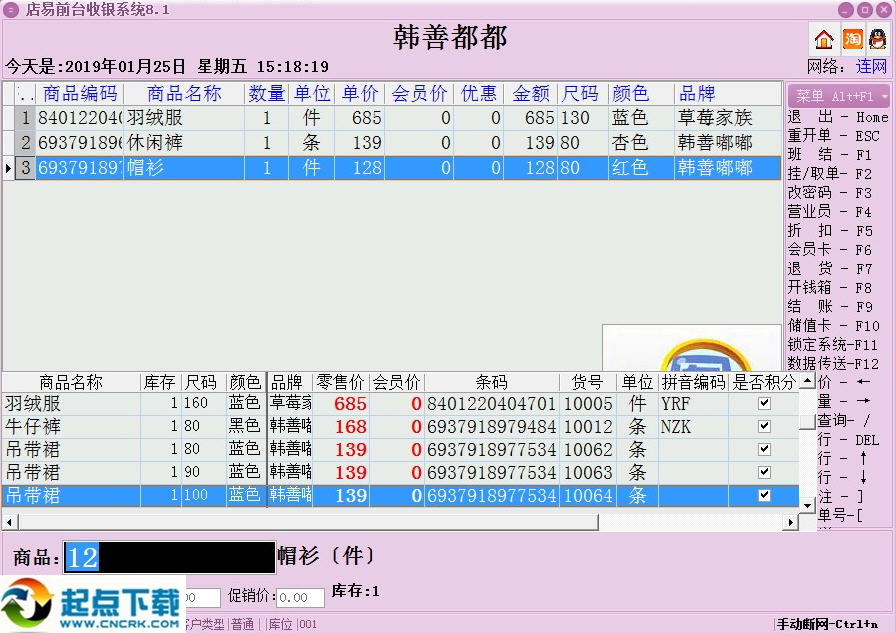
Task: Choose 折扣 - F5 entry
Action: pos(830,231)
